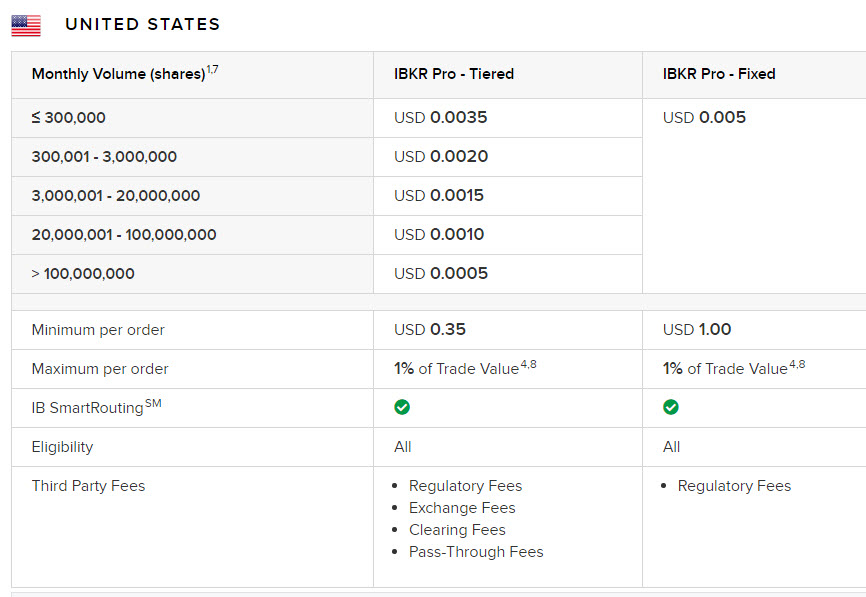Select the USD 0.0035 tiered rate cell

tap(441, 118)
